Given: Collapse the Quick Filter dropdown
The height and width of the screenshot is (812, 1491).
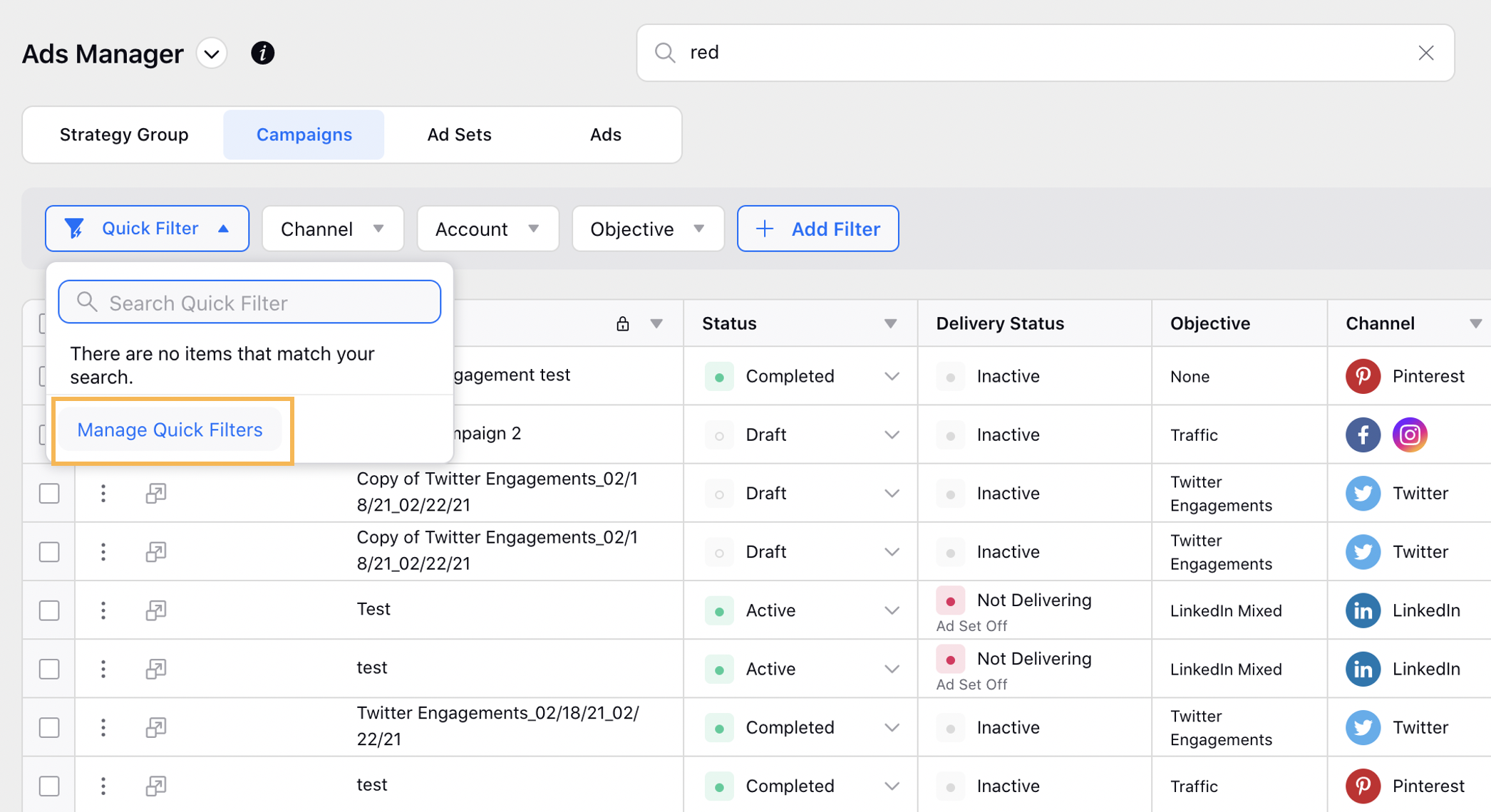Looking at the screenshot, I should click(147, 229).
